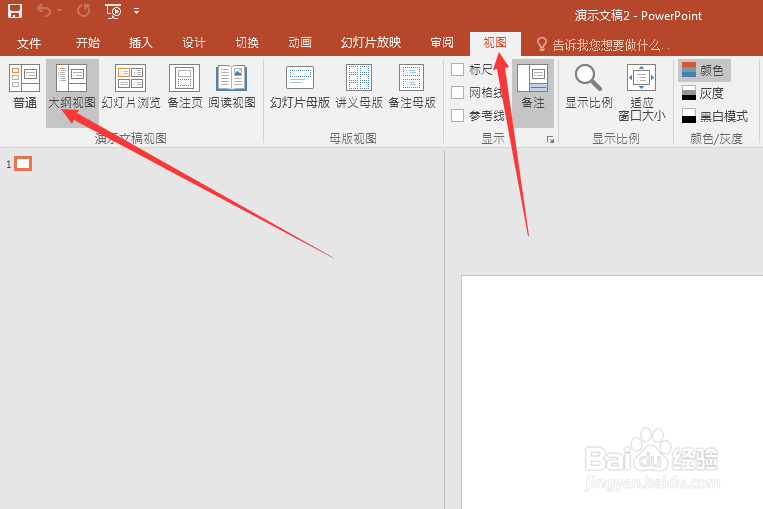
Task: Select the 黑白模式 black and white mode
Action: [x=714, y=116]
